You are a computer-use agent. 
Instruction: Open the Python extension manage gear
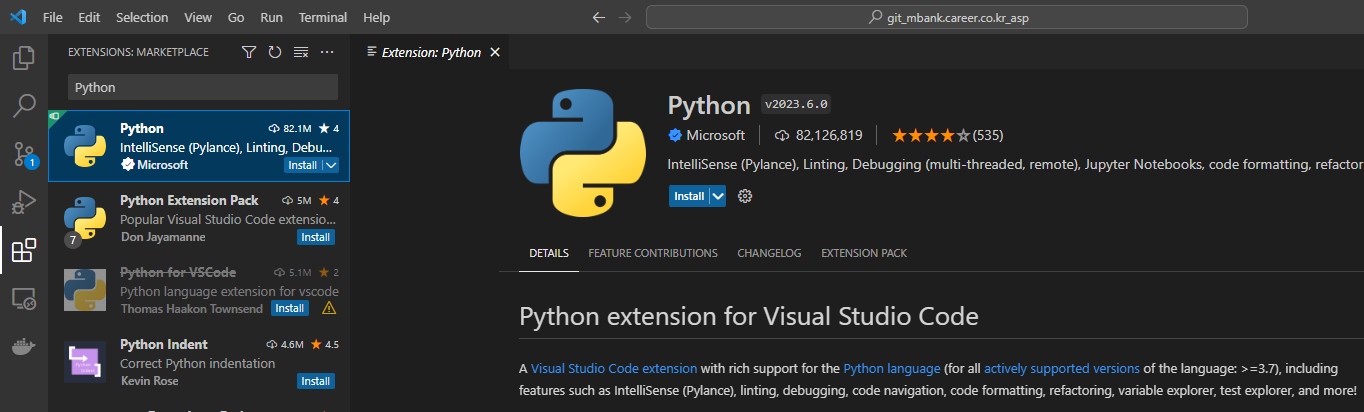(x=744, y=196)
